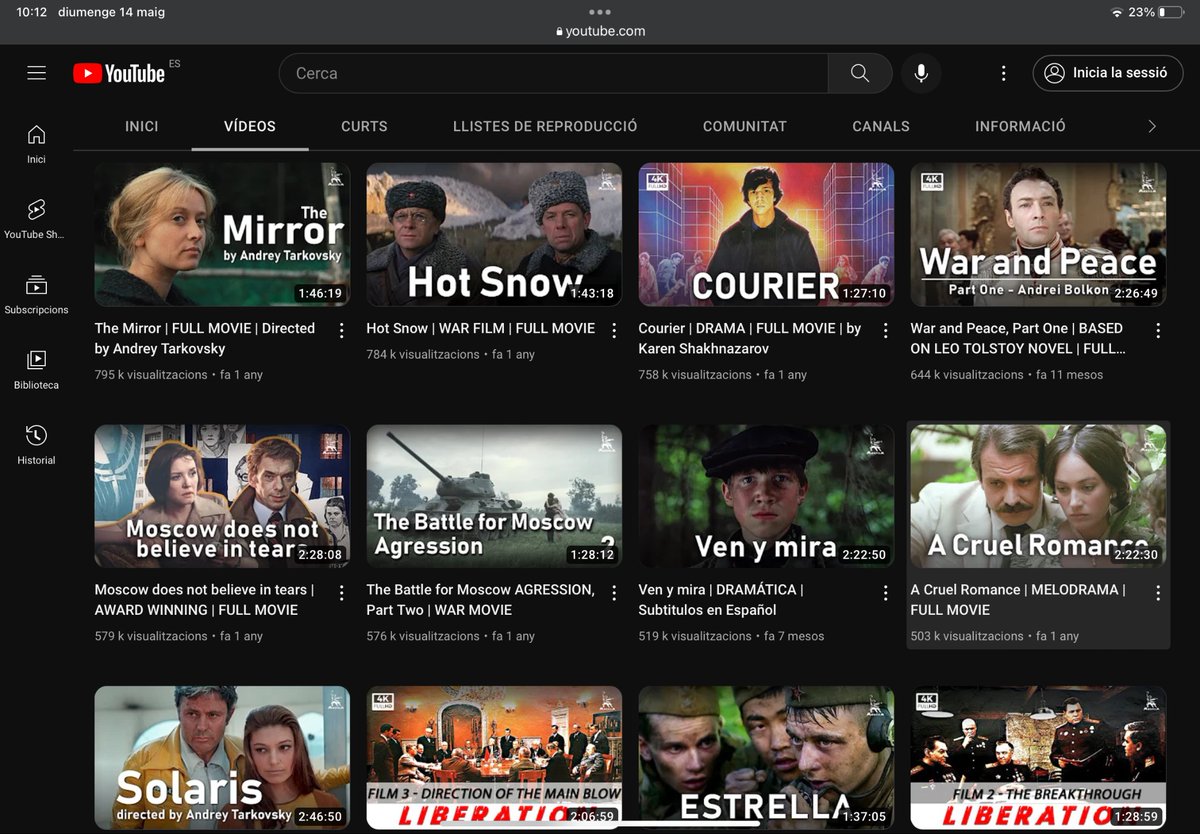Open title link The Mirror | FULL MOVIE

coord(205,338)
